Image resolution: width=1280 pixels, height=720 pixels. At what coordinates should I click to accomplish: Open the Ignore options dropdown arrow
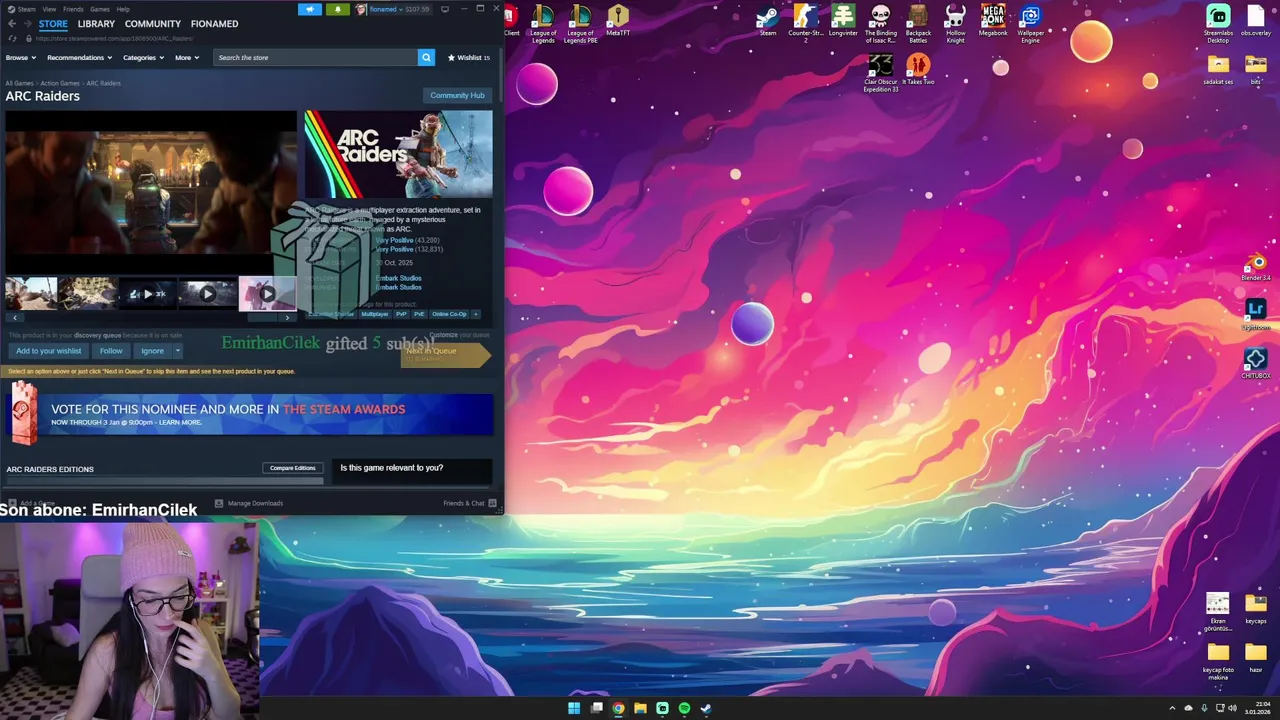click(177, 351)
